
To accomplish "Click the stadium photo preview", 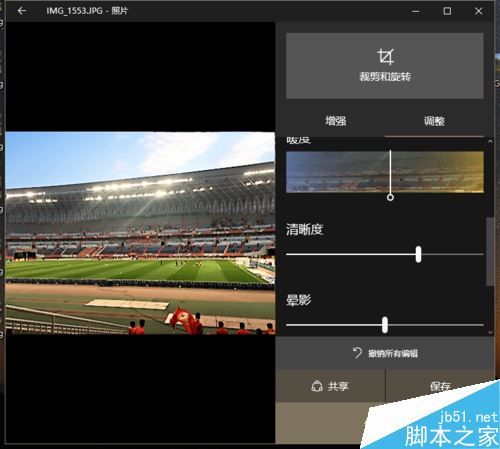I will tap(140, 233).
